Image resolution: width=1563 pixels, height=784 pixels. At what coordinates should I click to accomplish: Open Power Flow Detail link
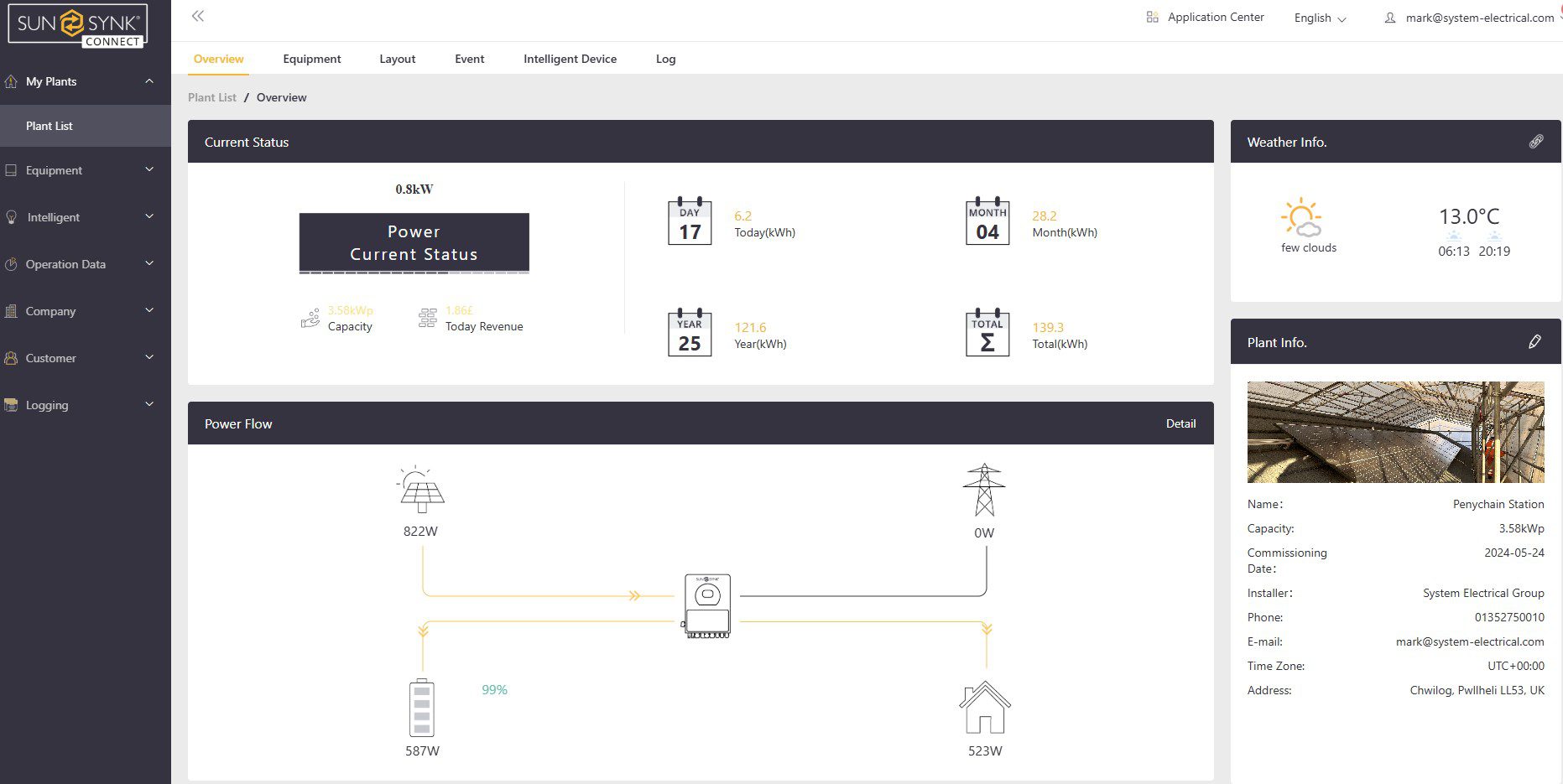click(1180, 423)
